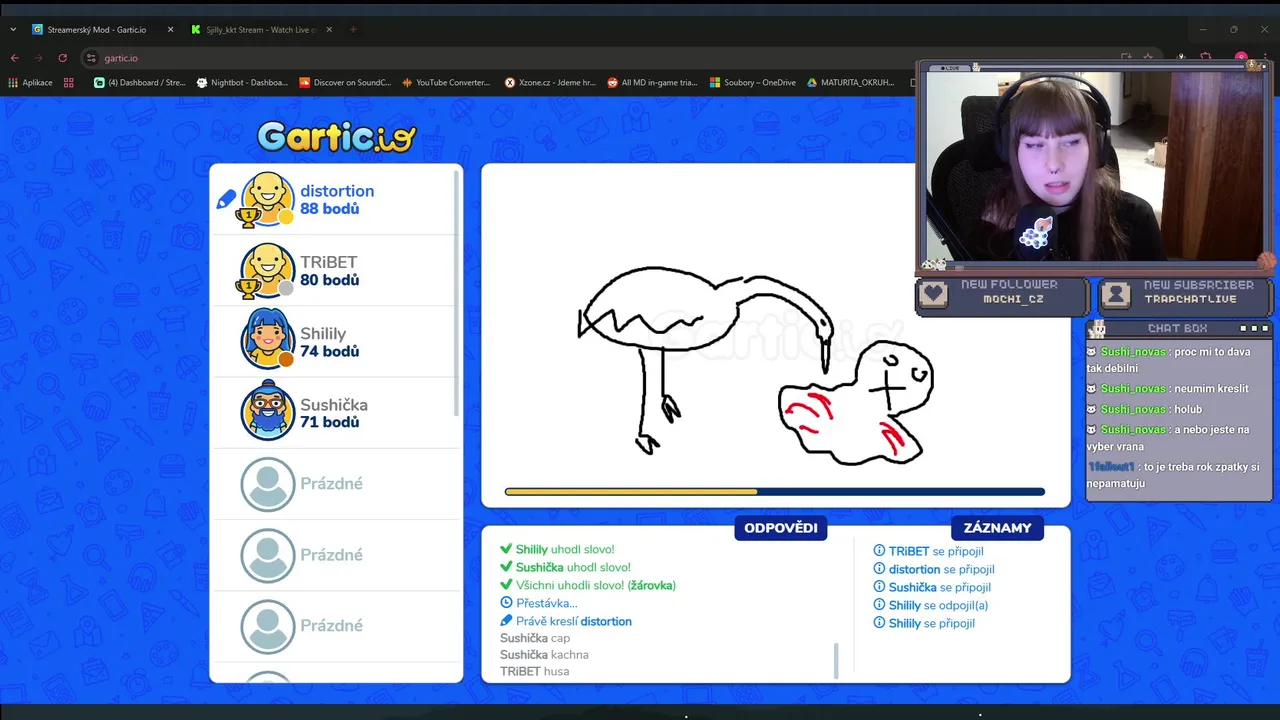The image size is (1280, 720).
Task: Click the checkmark beside Shilily uhodl slovo!
Action: [506, 549]
